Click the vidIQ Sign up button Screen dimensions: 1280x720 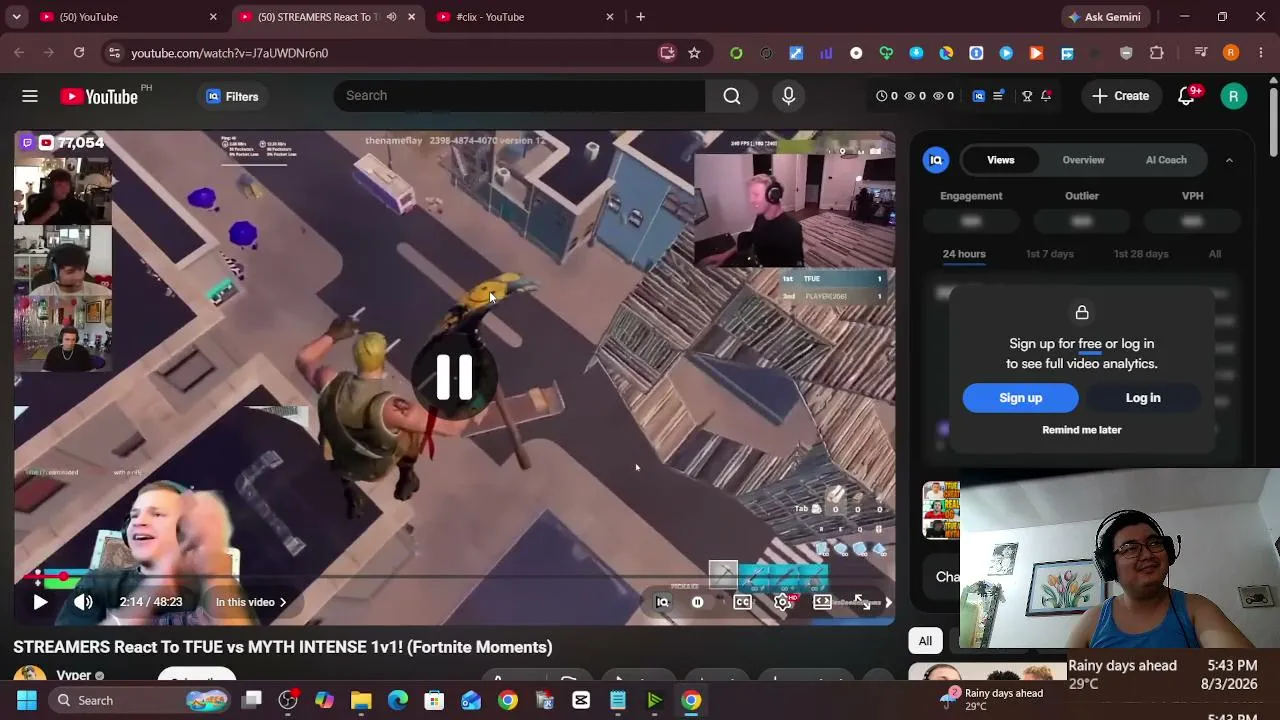click(x=1021, y=398)
